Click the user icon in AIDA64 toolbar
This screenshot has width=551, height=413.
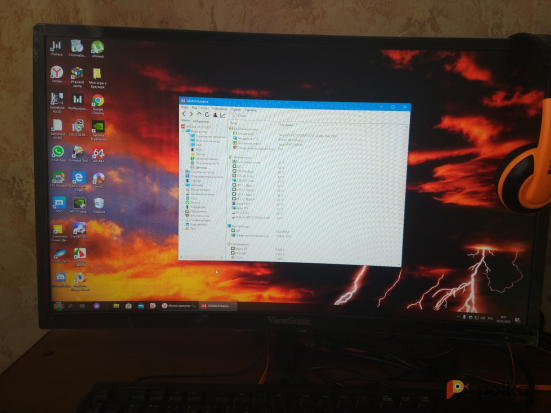[x=215, y=115]
